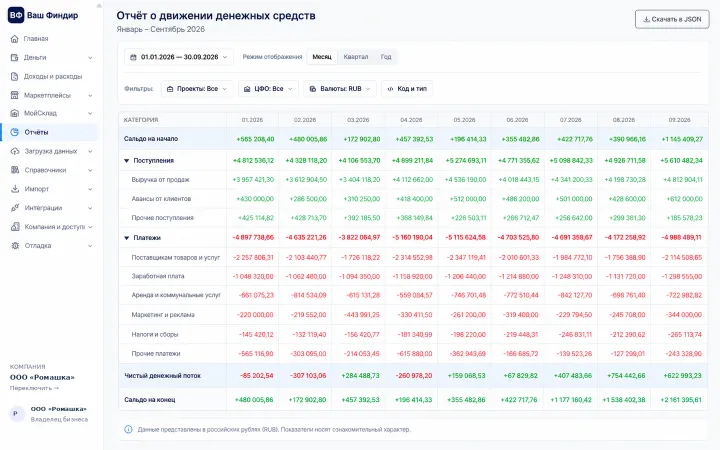Toggle the Код и тип button
This screenshot has height=450, width=720.
tap(407, 89)
